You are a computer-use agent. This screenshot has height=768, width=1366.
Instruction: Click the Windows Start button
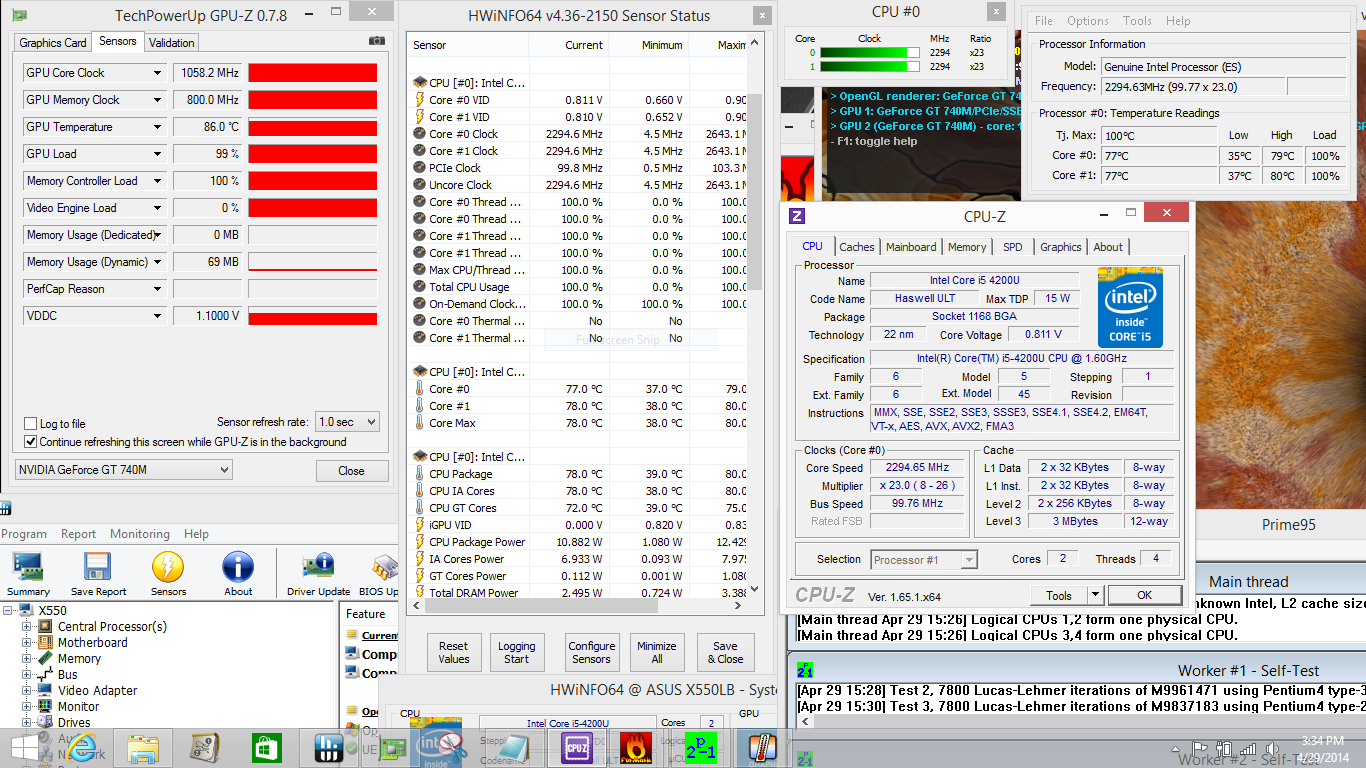[23, 746]
